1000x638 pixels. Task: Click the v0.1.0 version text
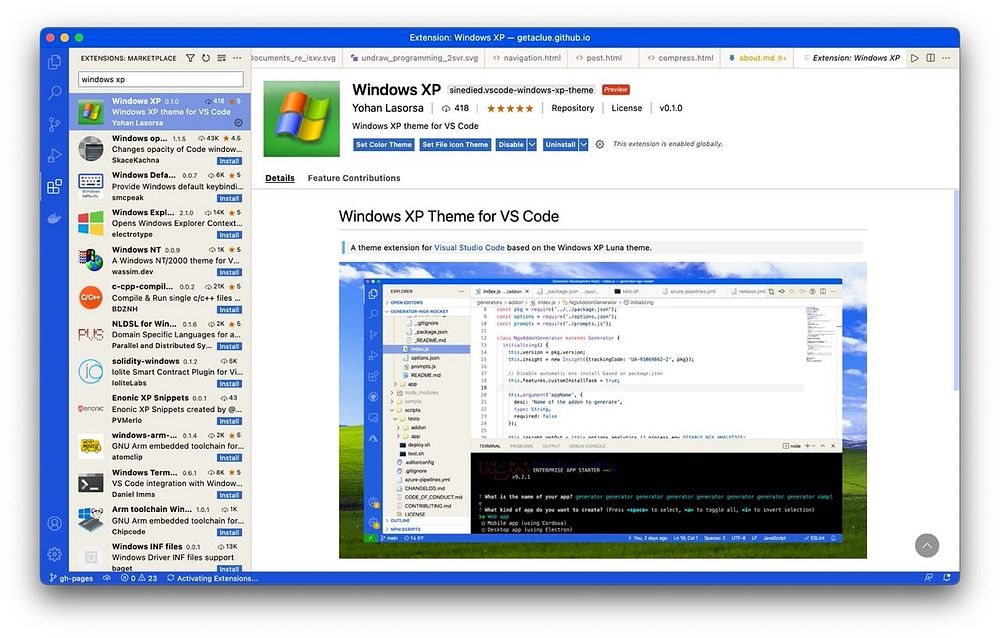click(x=671, y=108)
